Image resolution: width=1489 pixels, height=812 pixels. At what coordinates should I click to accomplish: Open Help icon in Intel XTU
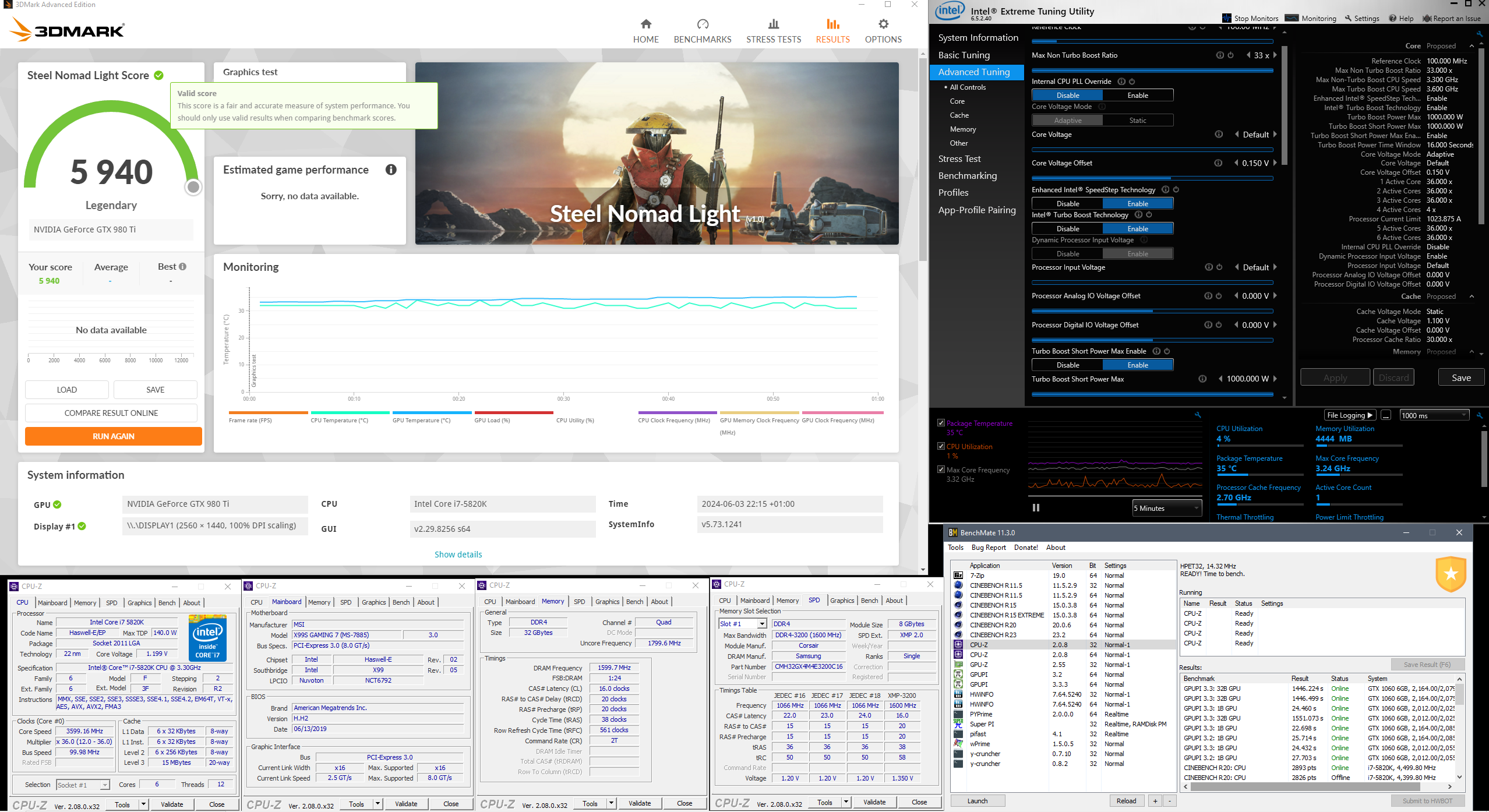(1392, 18)
